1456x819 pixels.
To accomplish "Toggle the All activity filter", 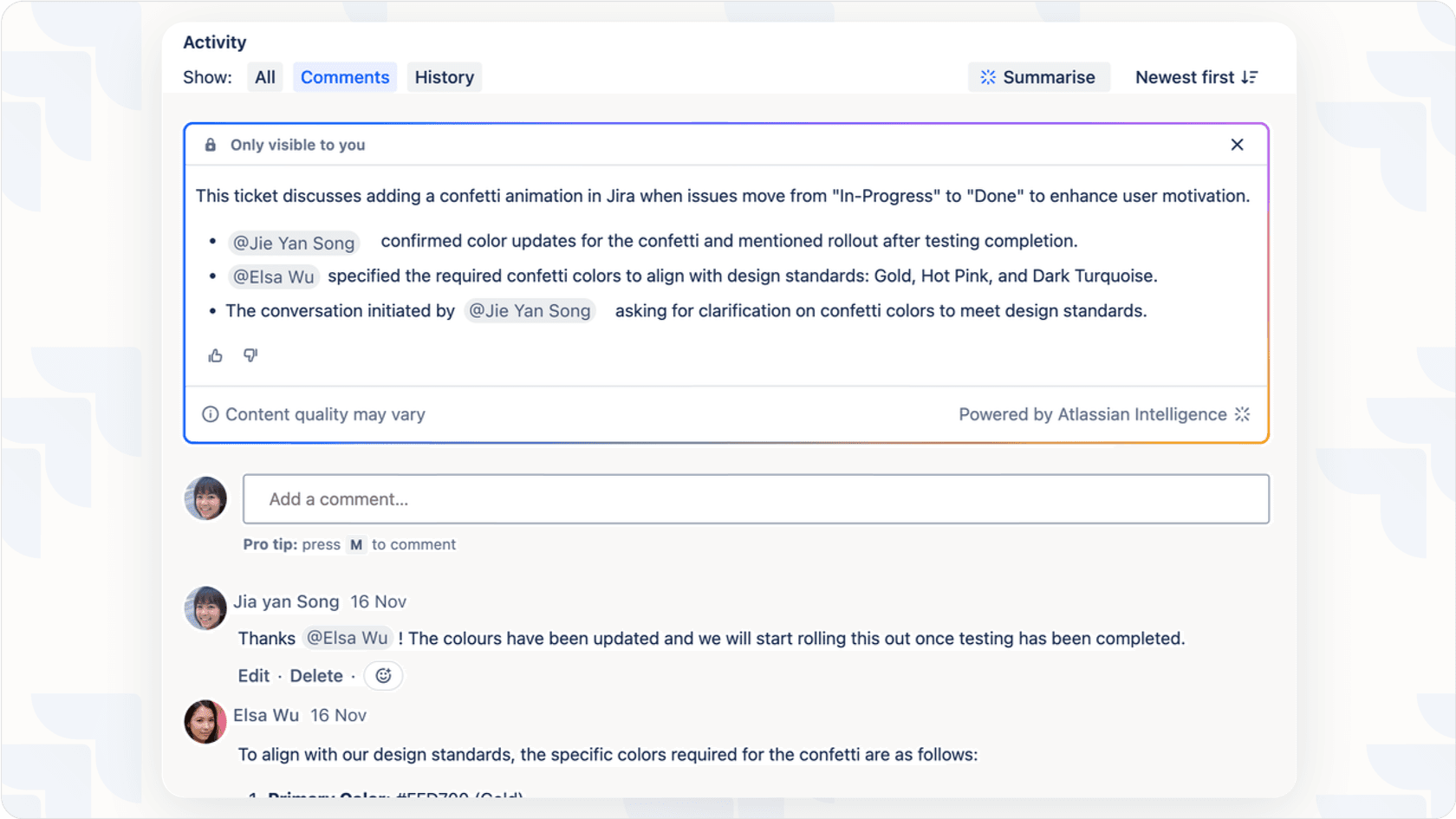I will pyautogui.click(x=265, y=77).
